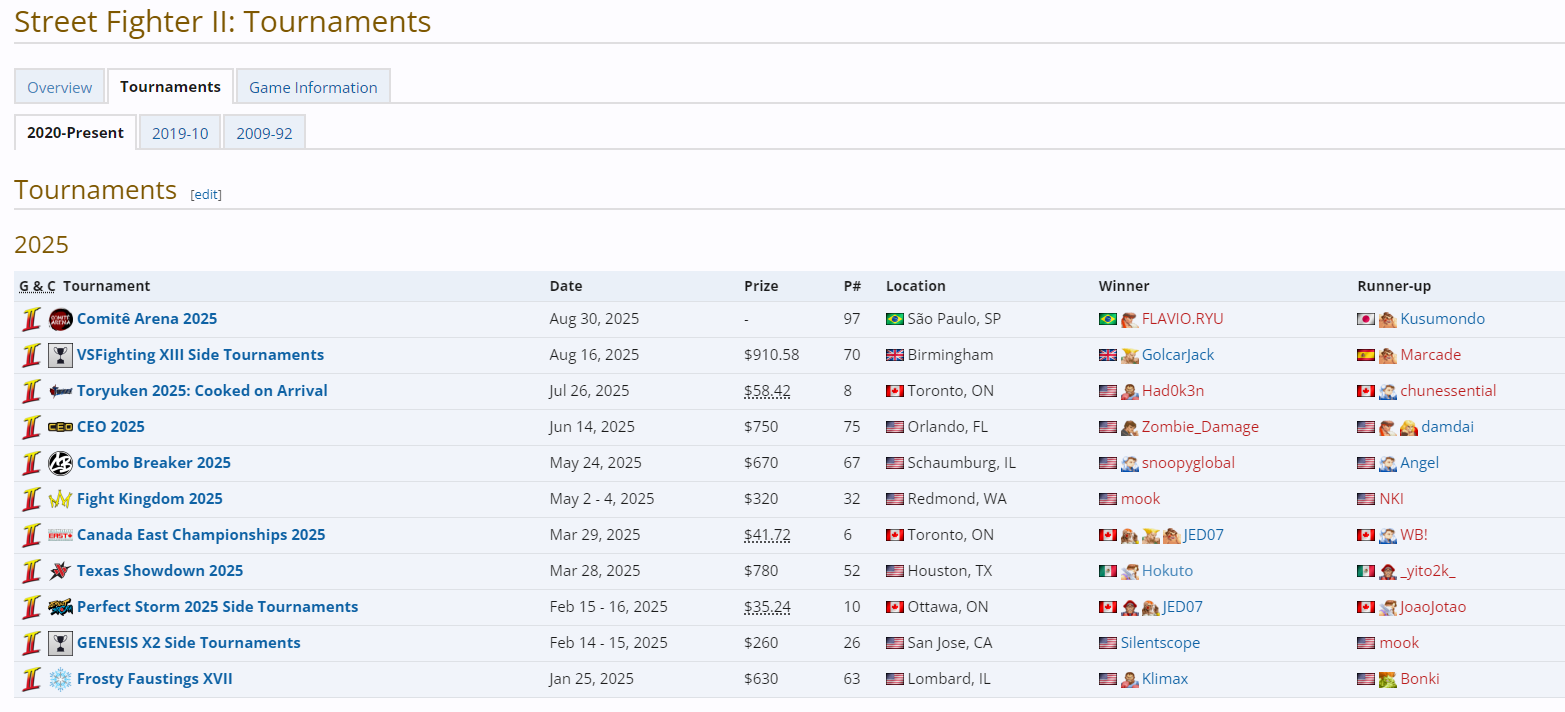Click the UK flag next to Birmingham
Viewport: 1565px width, 712px height.
[895, 355]
